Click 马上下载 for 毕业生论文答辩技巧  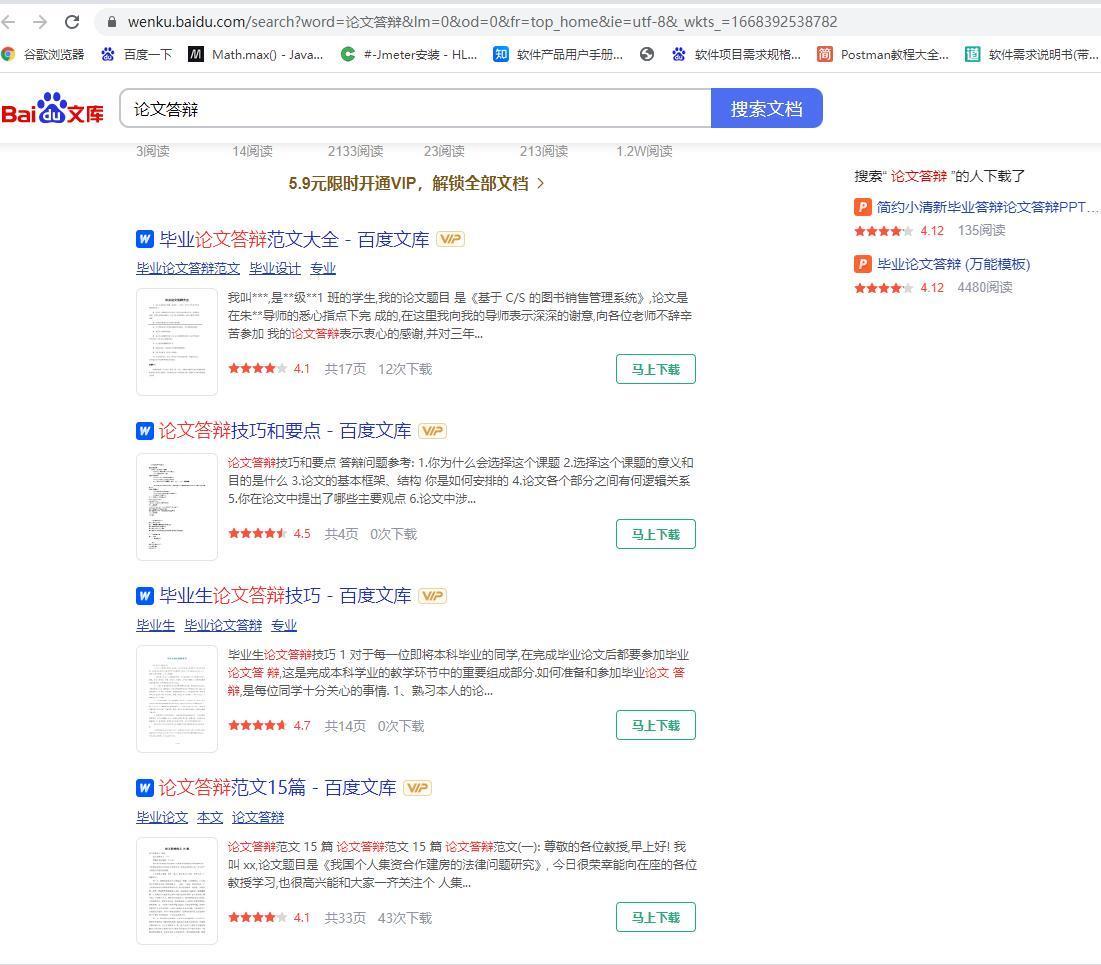(655, 725)
